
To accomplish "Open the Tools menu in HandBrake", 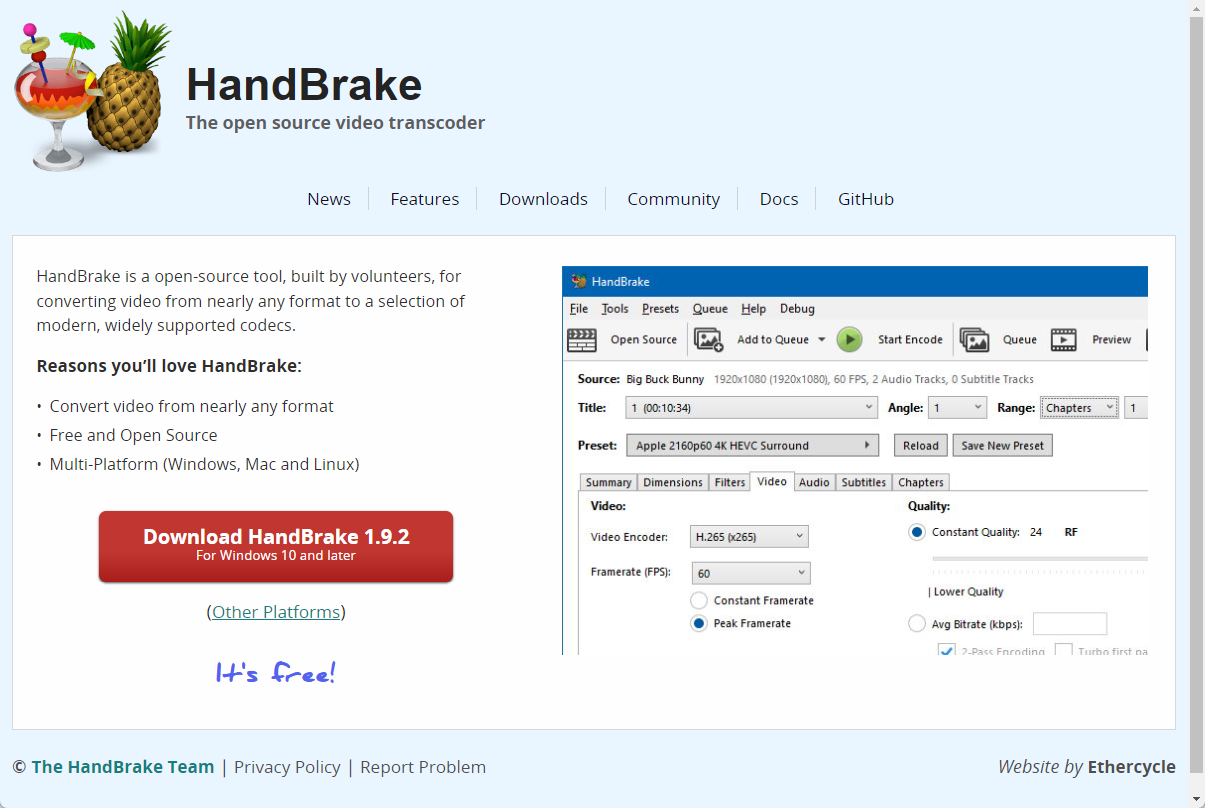I will 615,309.
